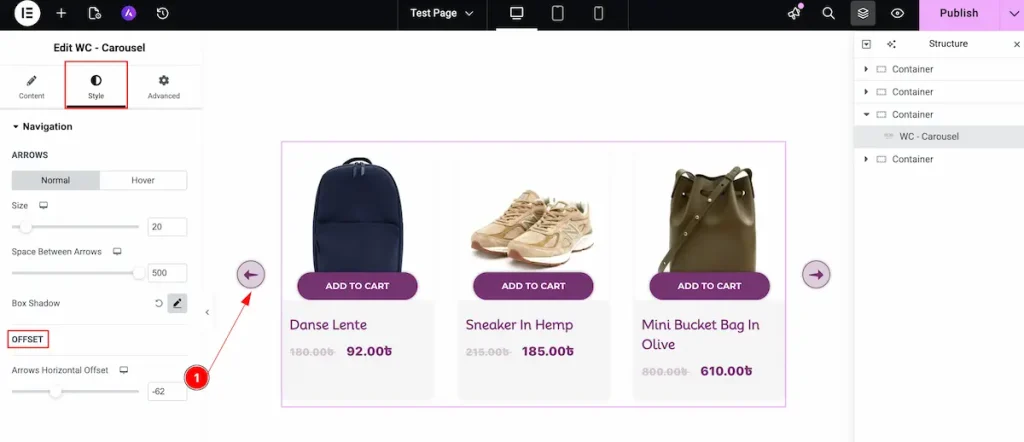Collapse the Navigation section

[x=16, y=127]
